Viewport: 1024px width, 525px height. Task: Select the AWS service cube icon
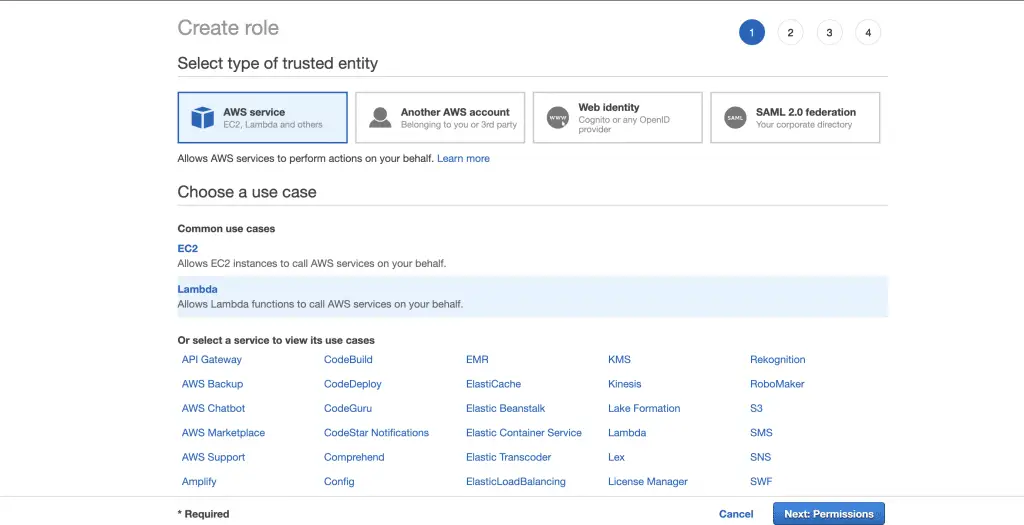202,118
